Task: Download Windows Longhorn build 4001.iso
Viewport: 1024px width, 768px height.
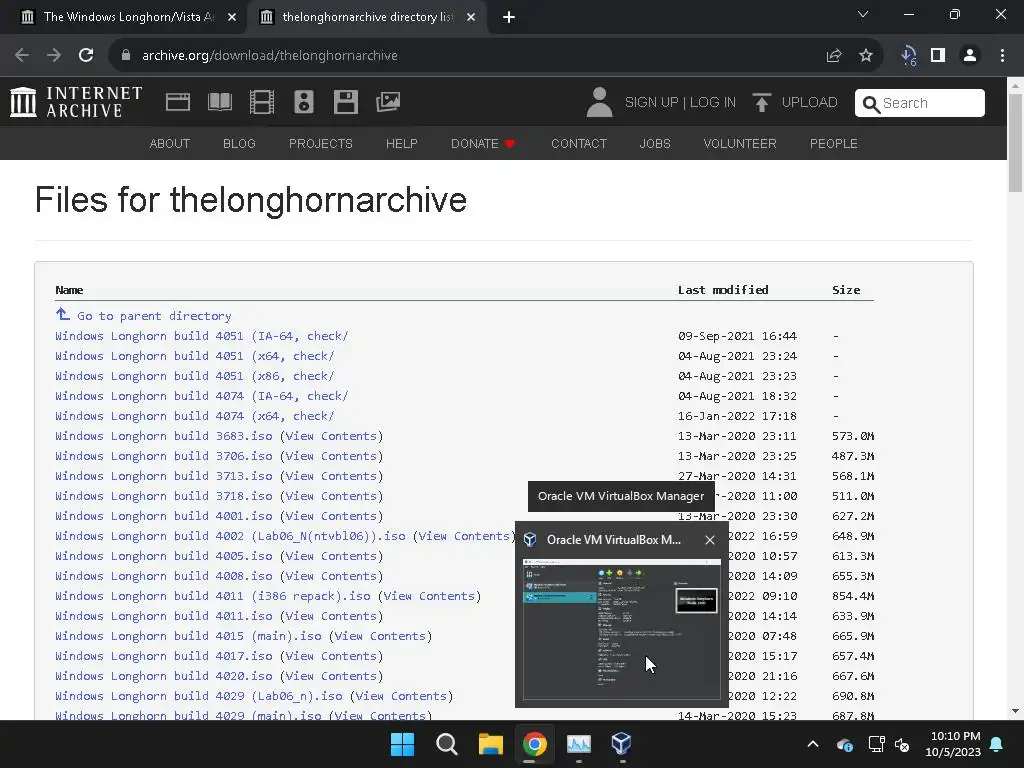Action: tap(164, 516)
